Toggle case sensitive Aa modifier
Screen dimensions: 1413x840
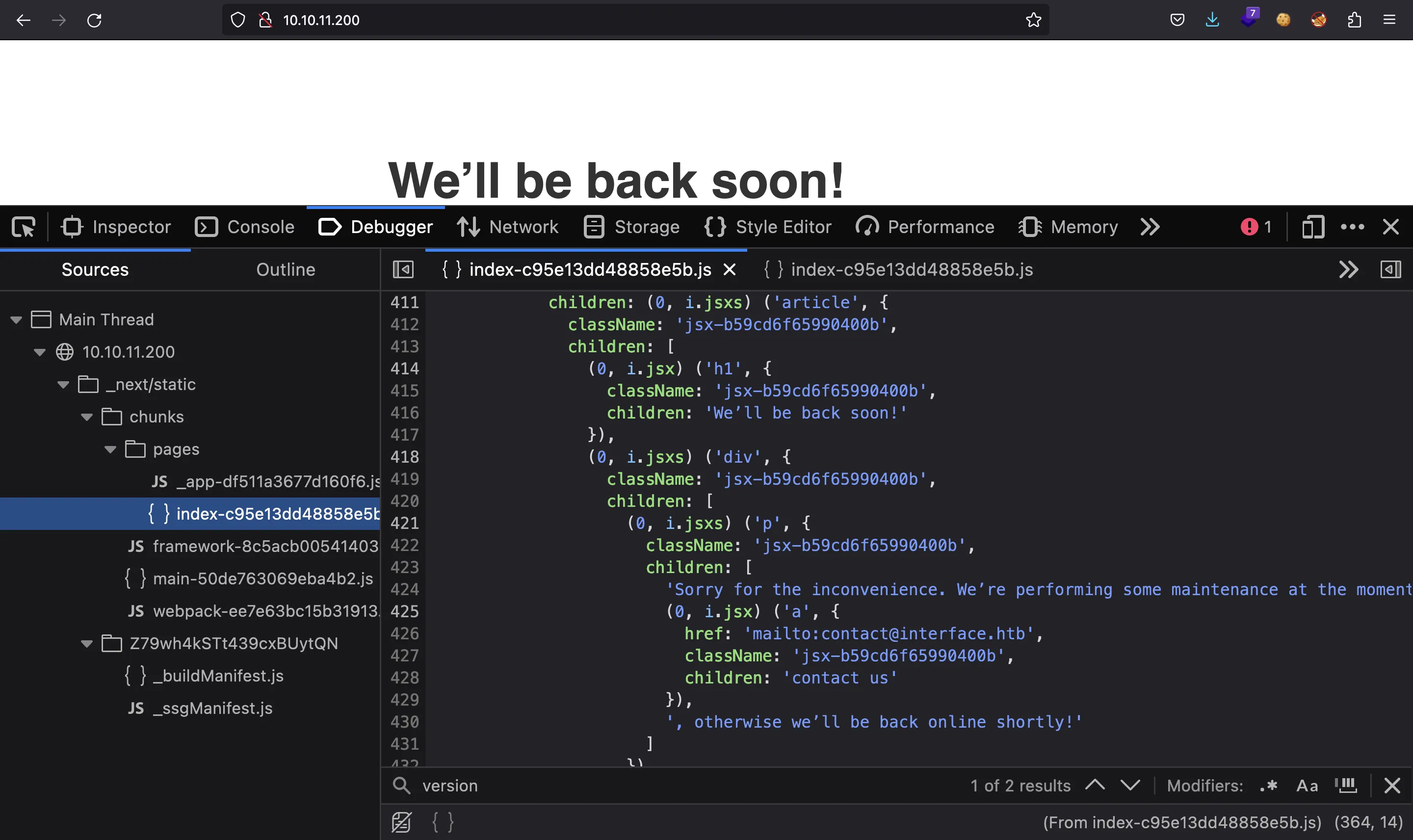pos(1307,786)
